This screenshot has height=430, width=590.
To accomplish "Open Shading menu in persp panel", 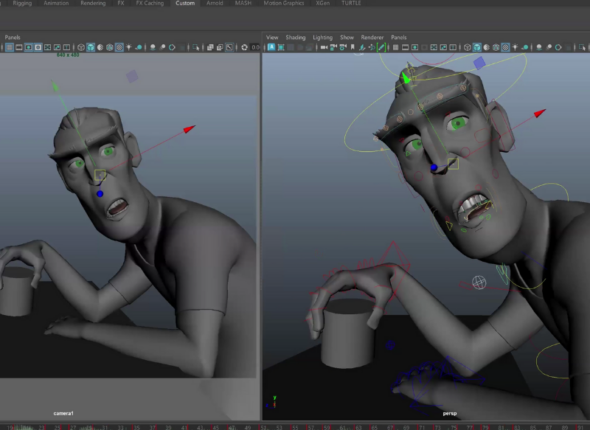I will [x=295, y=37].
